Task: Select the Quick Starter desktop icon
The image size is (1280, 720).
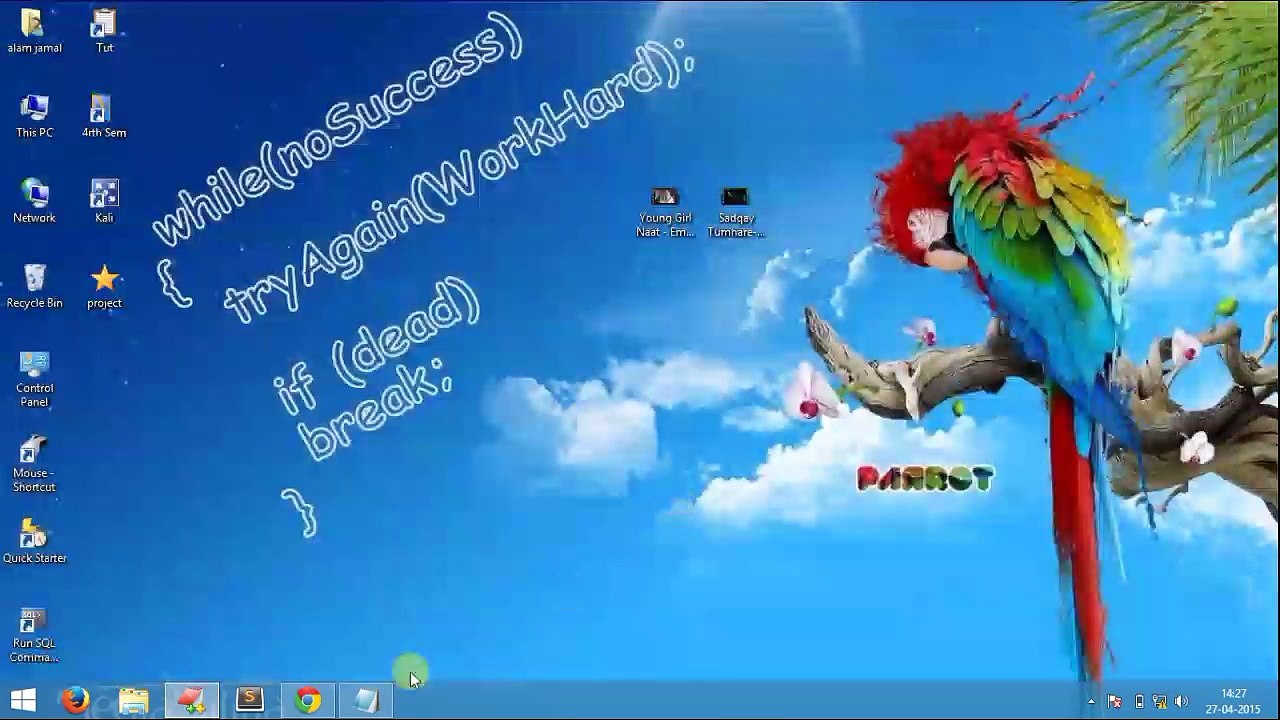Action: tap(34, 541)
